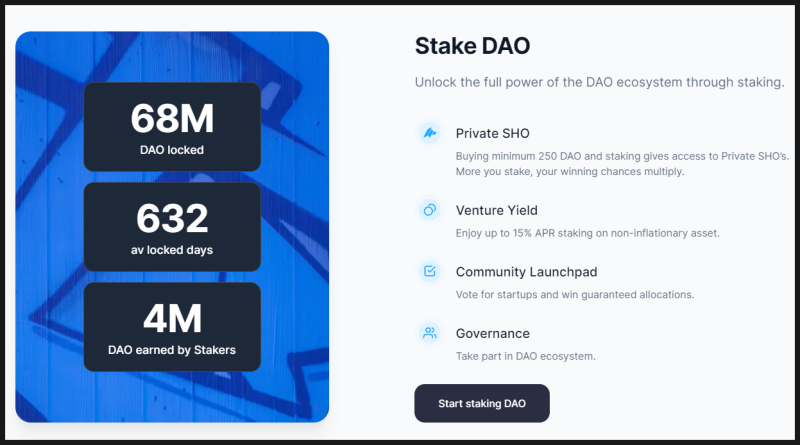Click the 4M DAO earned by Stakers card
The width and height of the screenshot is (800, 445).
tap(172, 327)
